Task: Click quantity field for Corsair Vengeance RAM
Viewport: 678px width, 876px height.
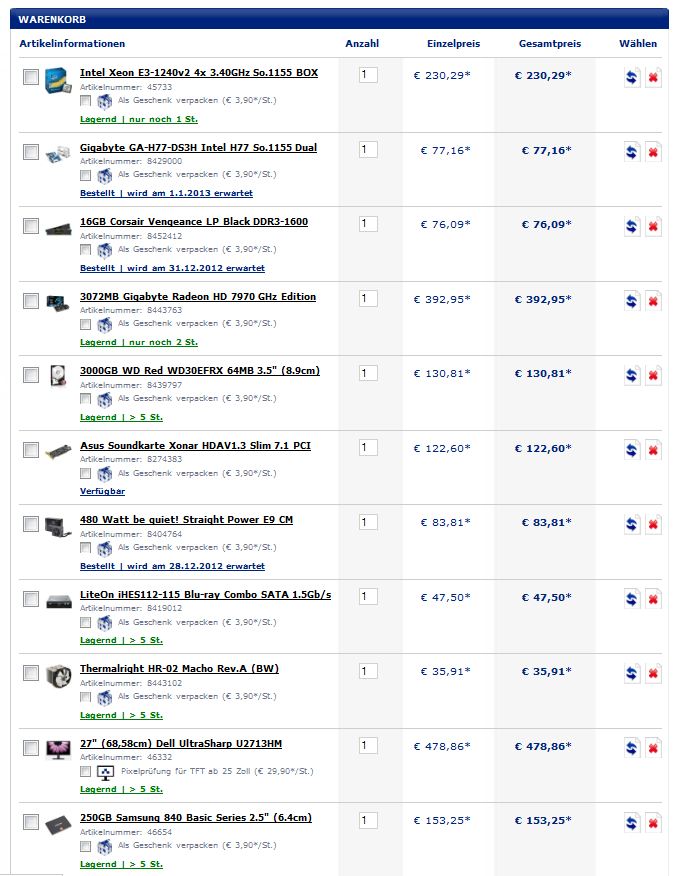Action: (x=368, y=224)
